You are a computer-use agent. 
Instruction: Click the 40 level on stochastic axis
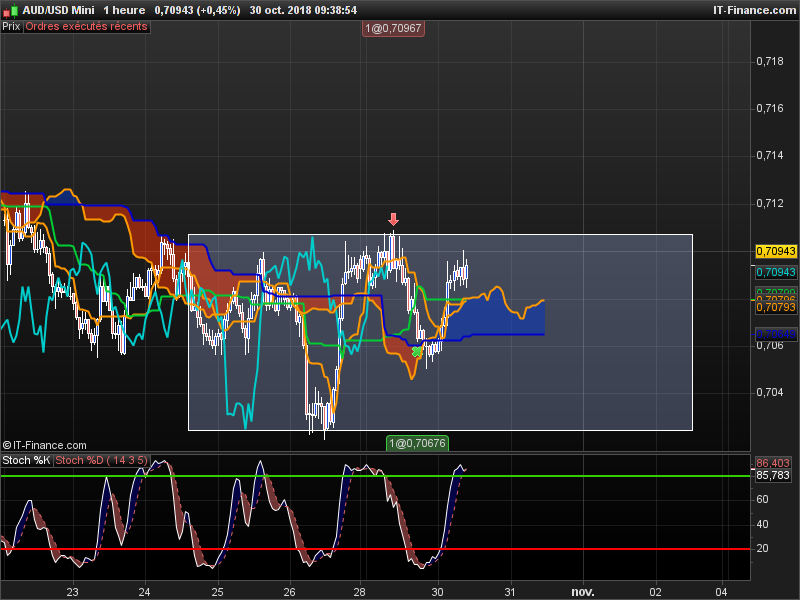point(762,524)
